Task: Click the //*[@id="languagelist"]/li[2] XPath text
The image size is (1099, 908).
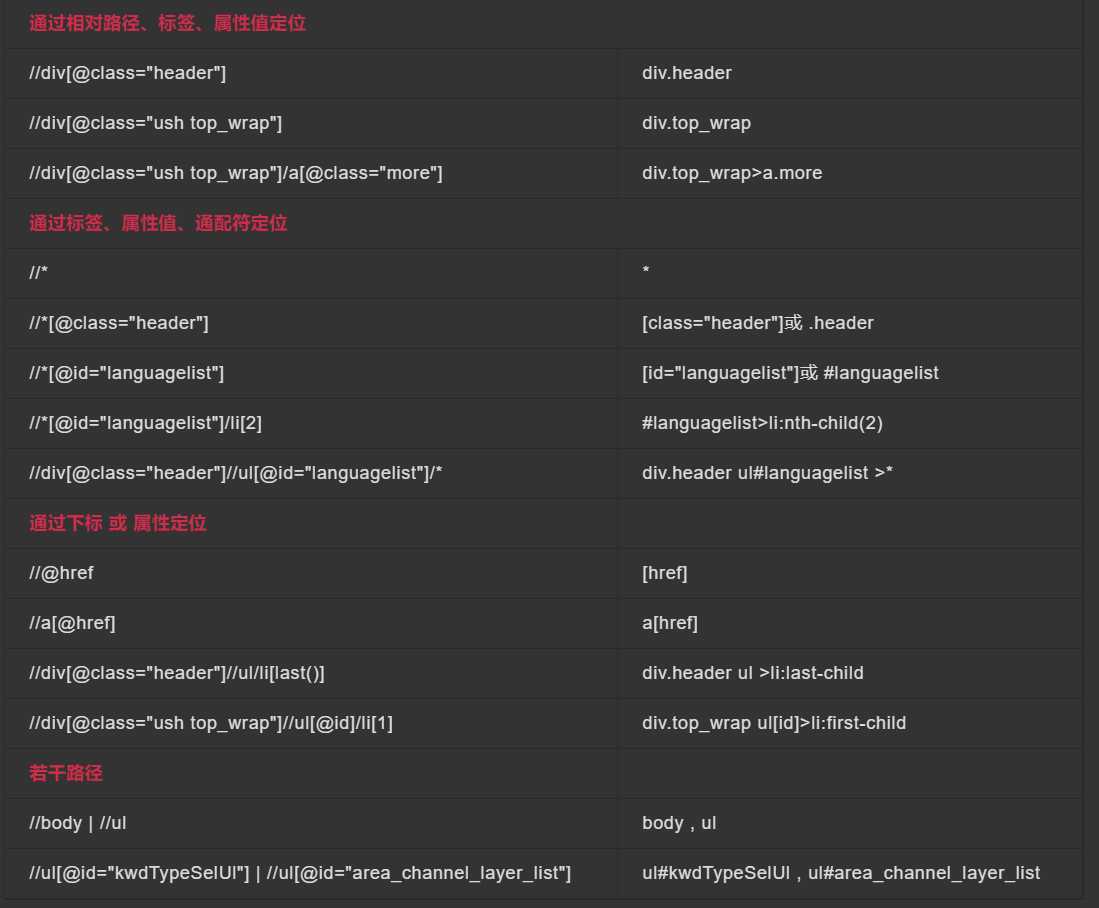Action: tap(145, 423)
